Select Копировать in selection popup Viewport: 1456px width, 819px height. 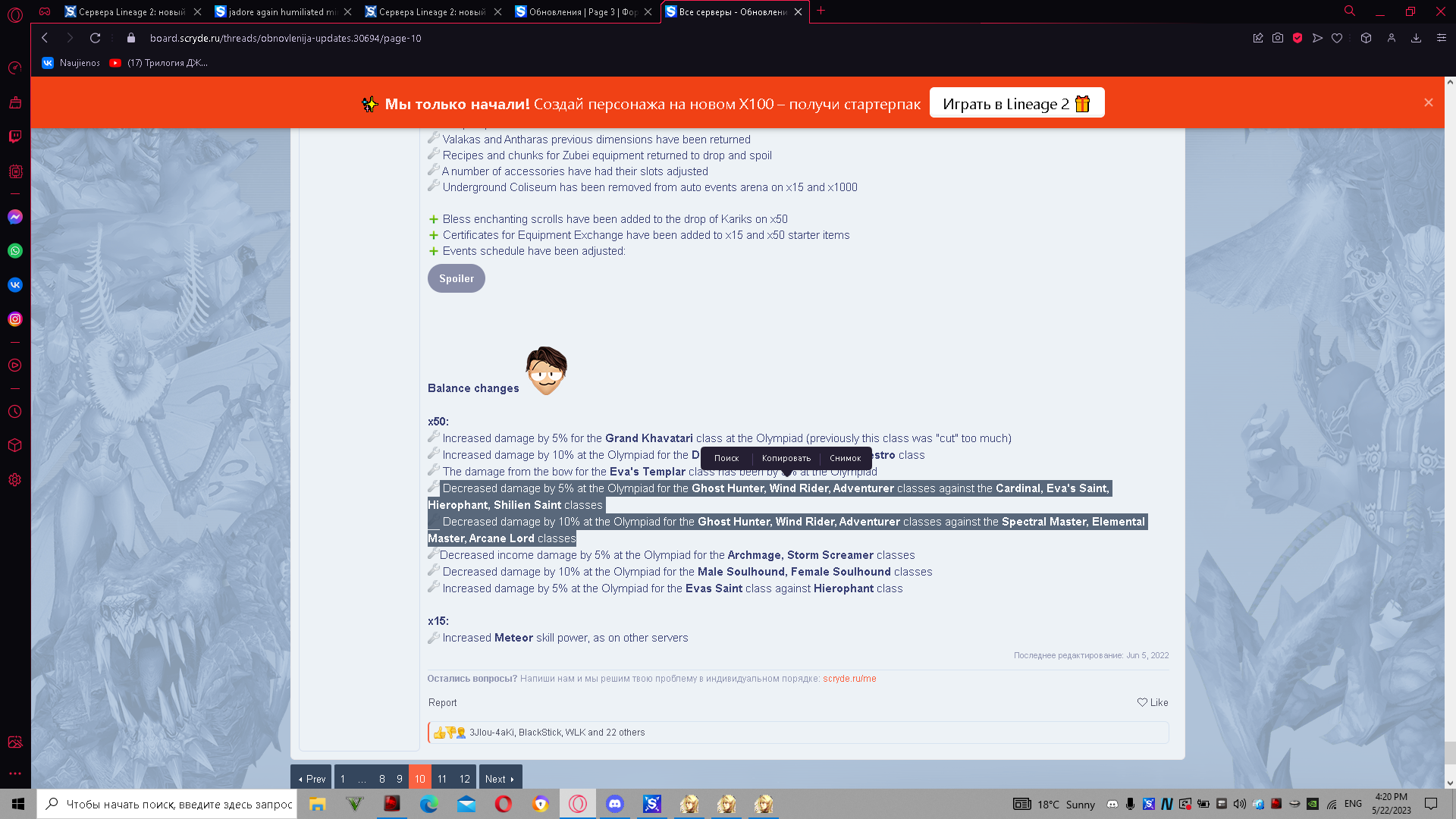point(786,458)
